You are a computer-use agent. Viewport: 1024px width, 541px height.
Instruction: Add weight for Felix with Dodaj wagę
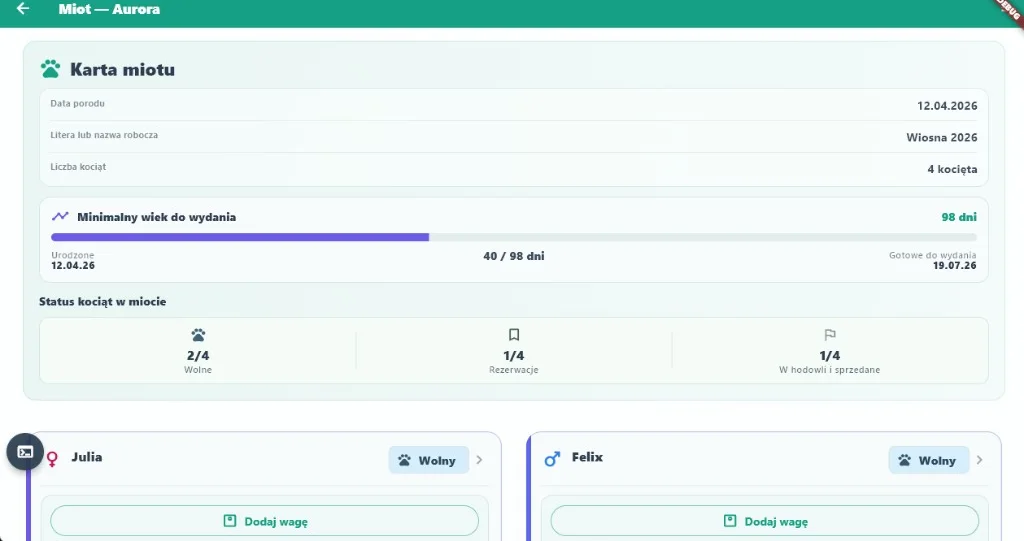[x=765, y=521]
